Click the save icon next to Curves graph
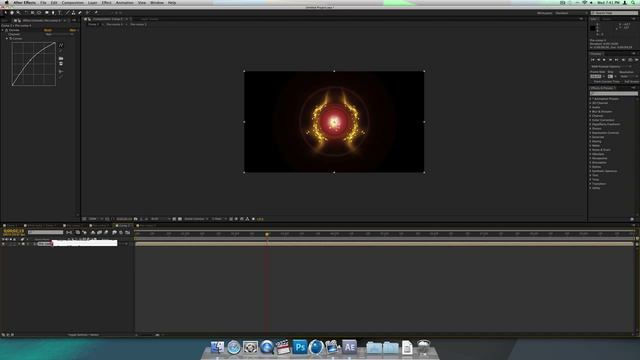The width and height of the screenshot is (640, 360). pos(61,63)
